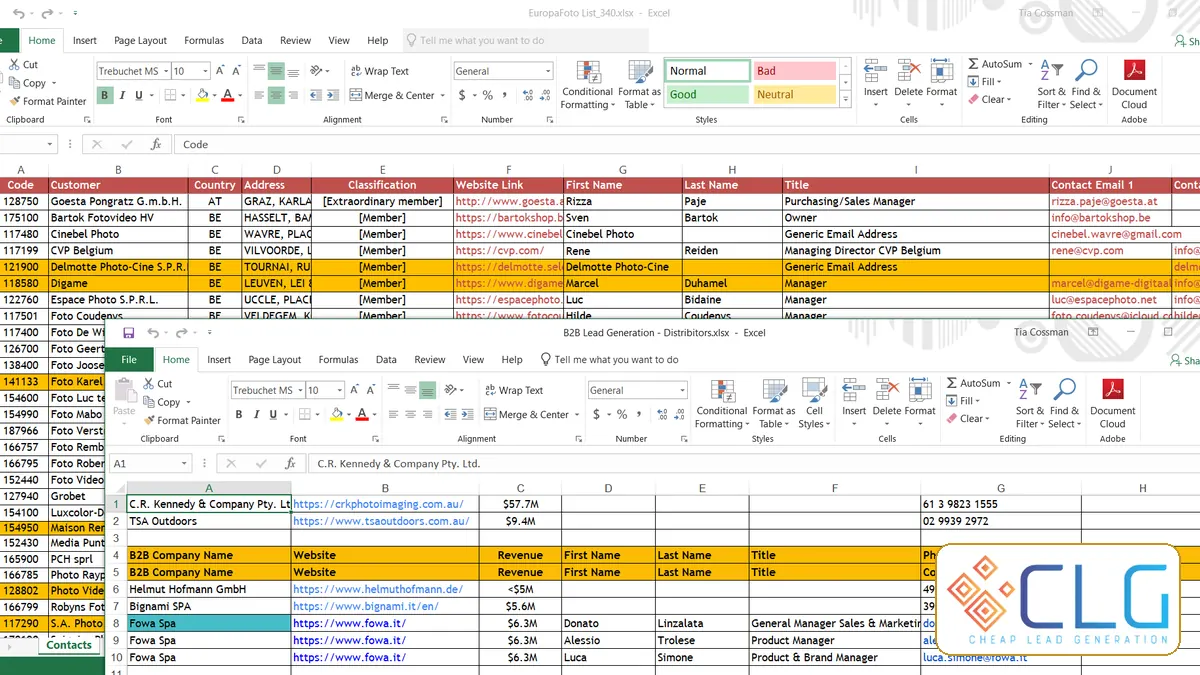Screen dimensions: 1200x675
Task: Apply the Neutral cell style
Action: [794, 95]
